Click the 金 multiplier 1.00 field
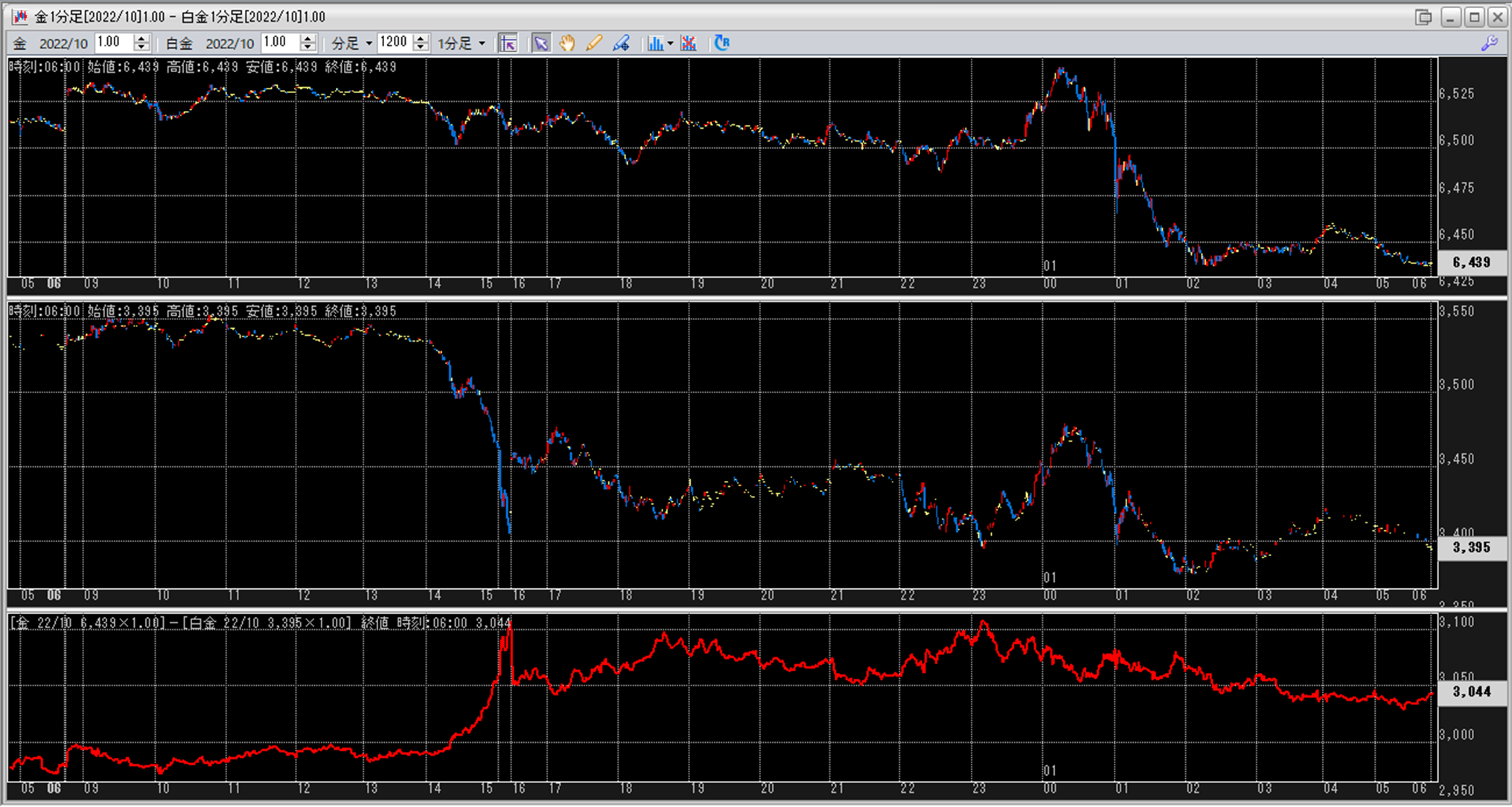1512x807 pixels. click(x=113, y=42)
